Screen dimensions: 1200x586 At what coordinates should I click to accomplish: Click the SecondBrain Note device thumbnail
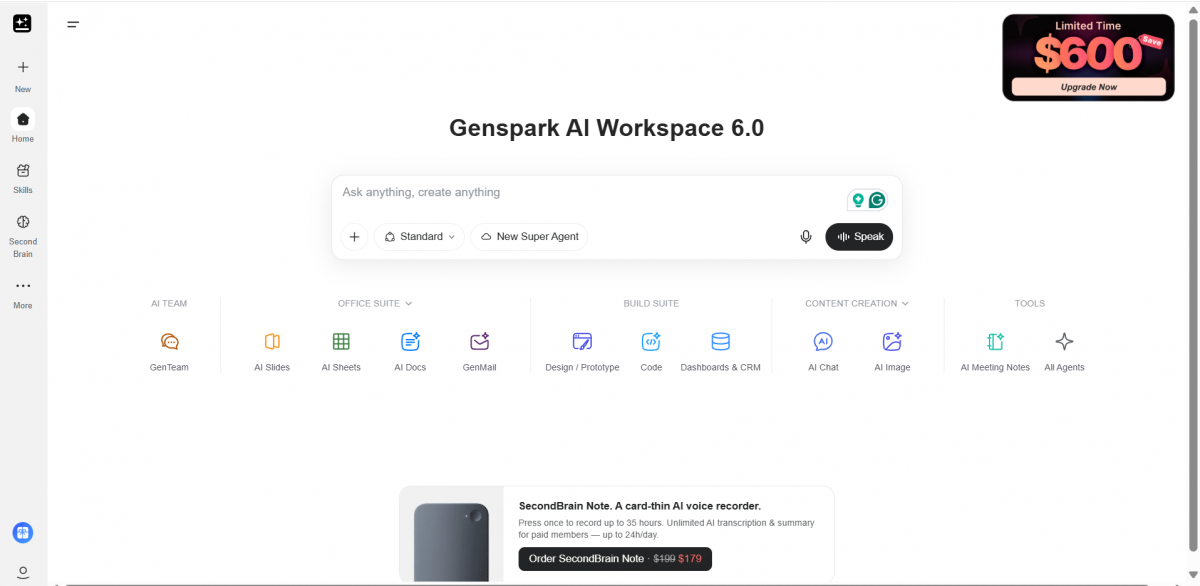[451, 541]
